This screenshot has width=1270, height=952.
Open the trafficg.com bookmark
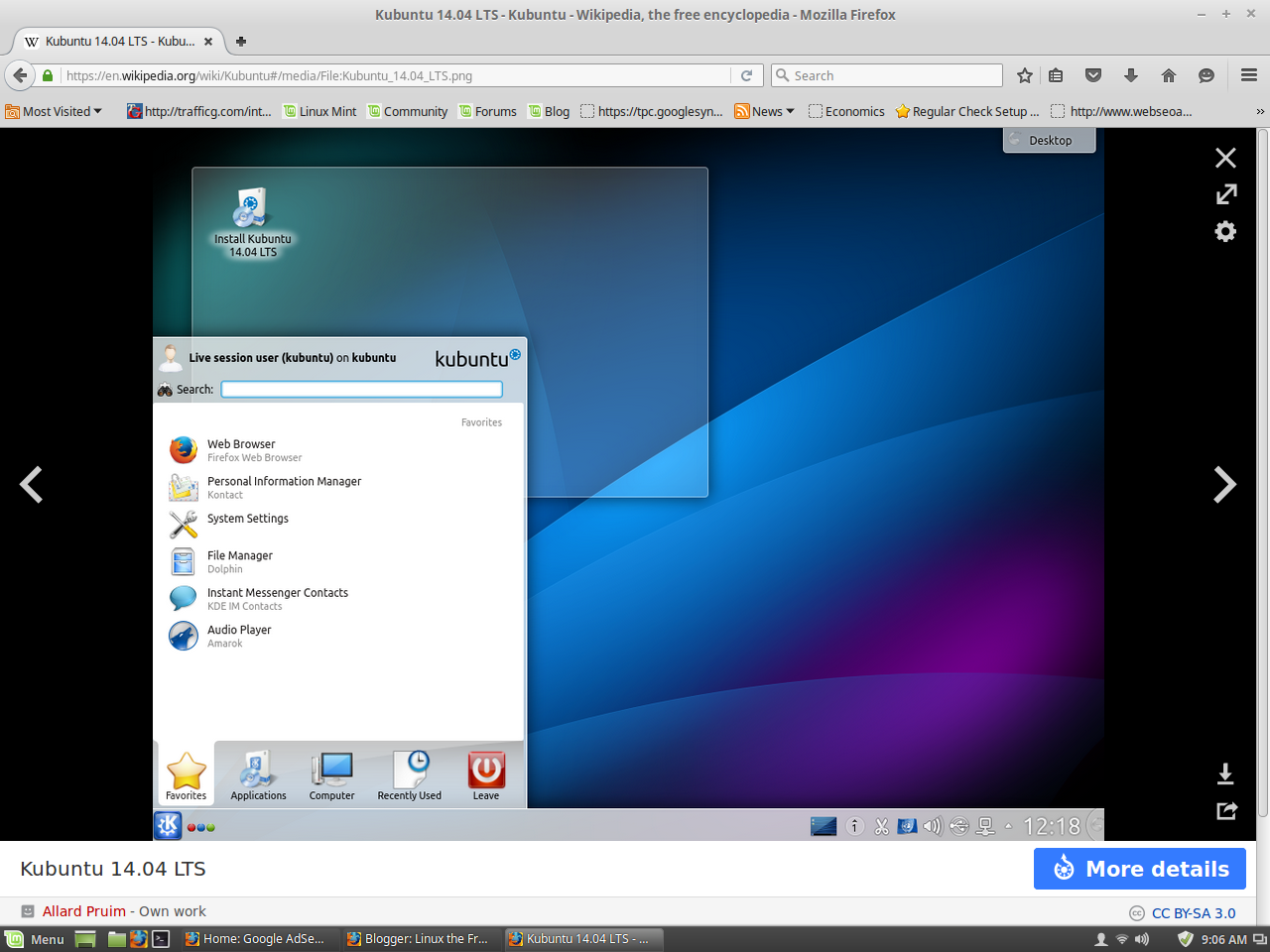point(199,111)
